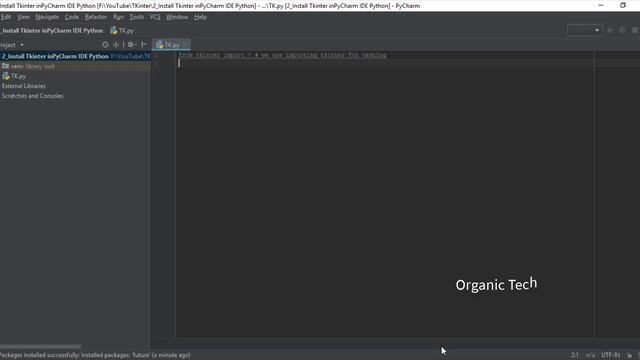Open the Navigate menu
This screenshot has height=360, width=640.
coord(47,17)
